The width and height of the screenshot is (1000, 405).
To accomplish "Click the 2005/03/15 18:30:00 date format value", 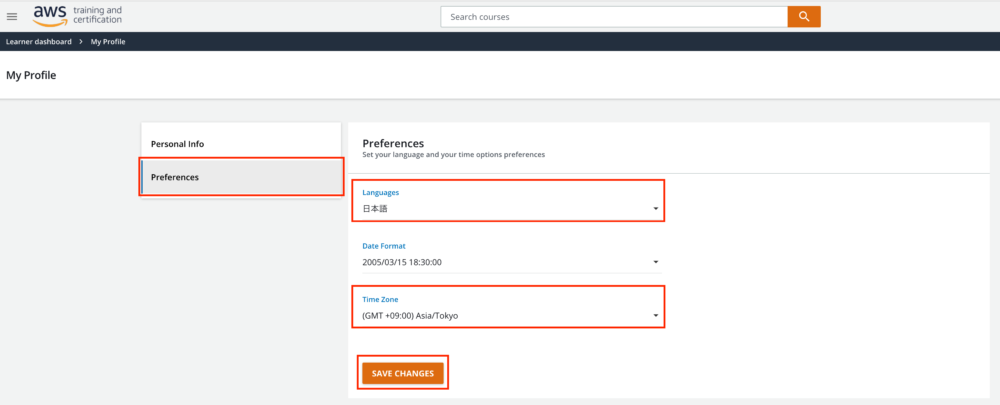I will pyautogui.click(x=402, y=262).
